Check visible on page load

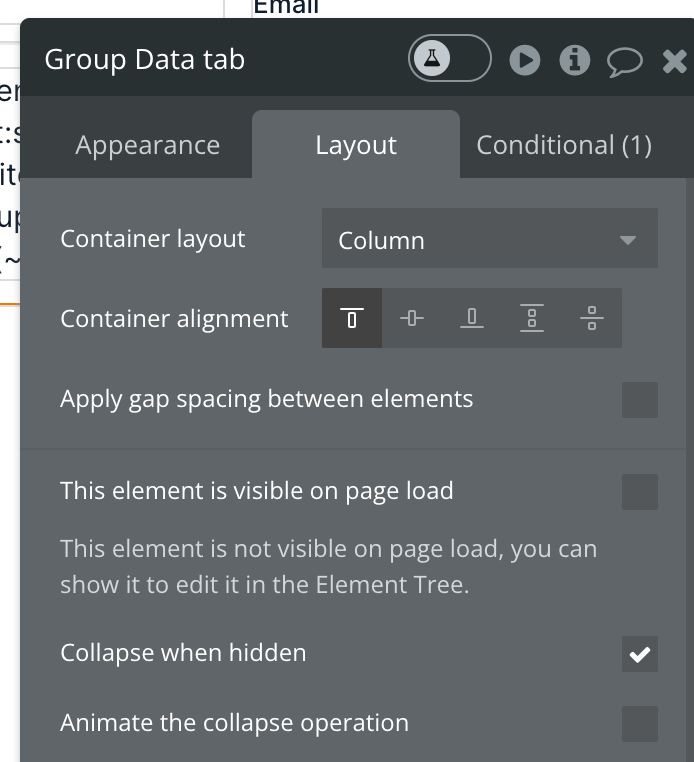coord(640,491)
